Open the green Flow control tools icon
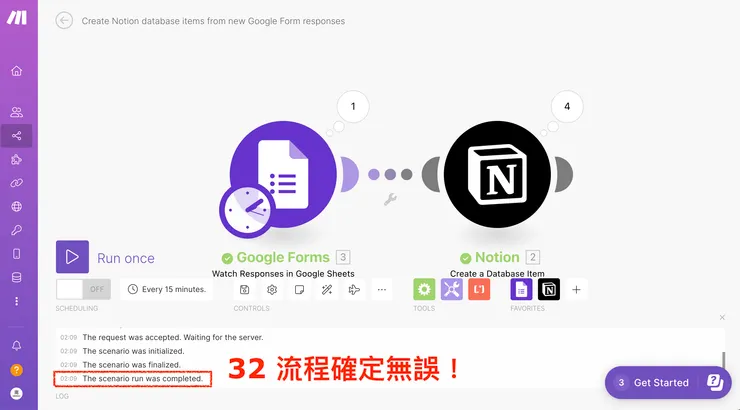The image size is (740, 410). pyautogui.click(x=424, y=289)
